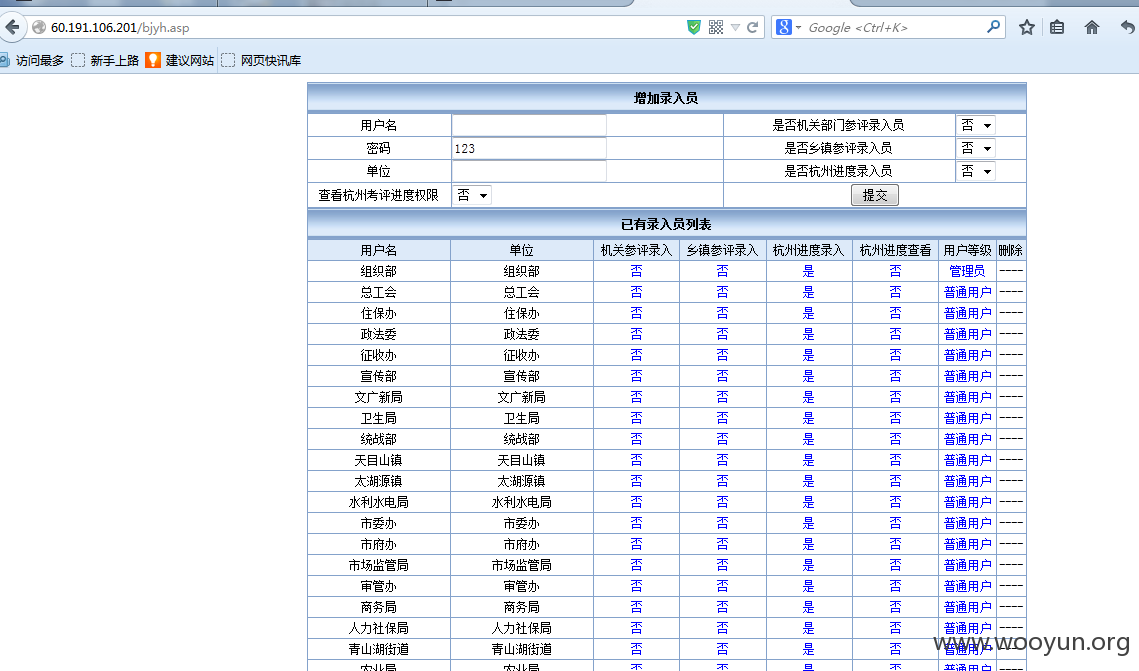This screenshot has width=1139, height=671.
Task: Click 普通用户 link in 总工会 row
Action: tap(967, 292)
